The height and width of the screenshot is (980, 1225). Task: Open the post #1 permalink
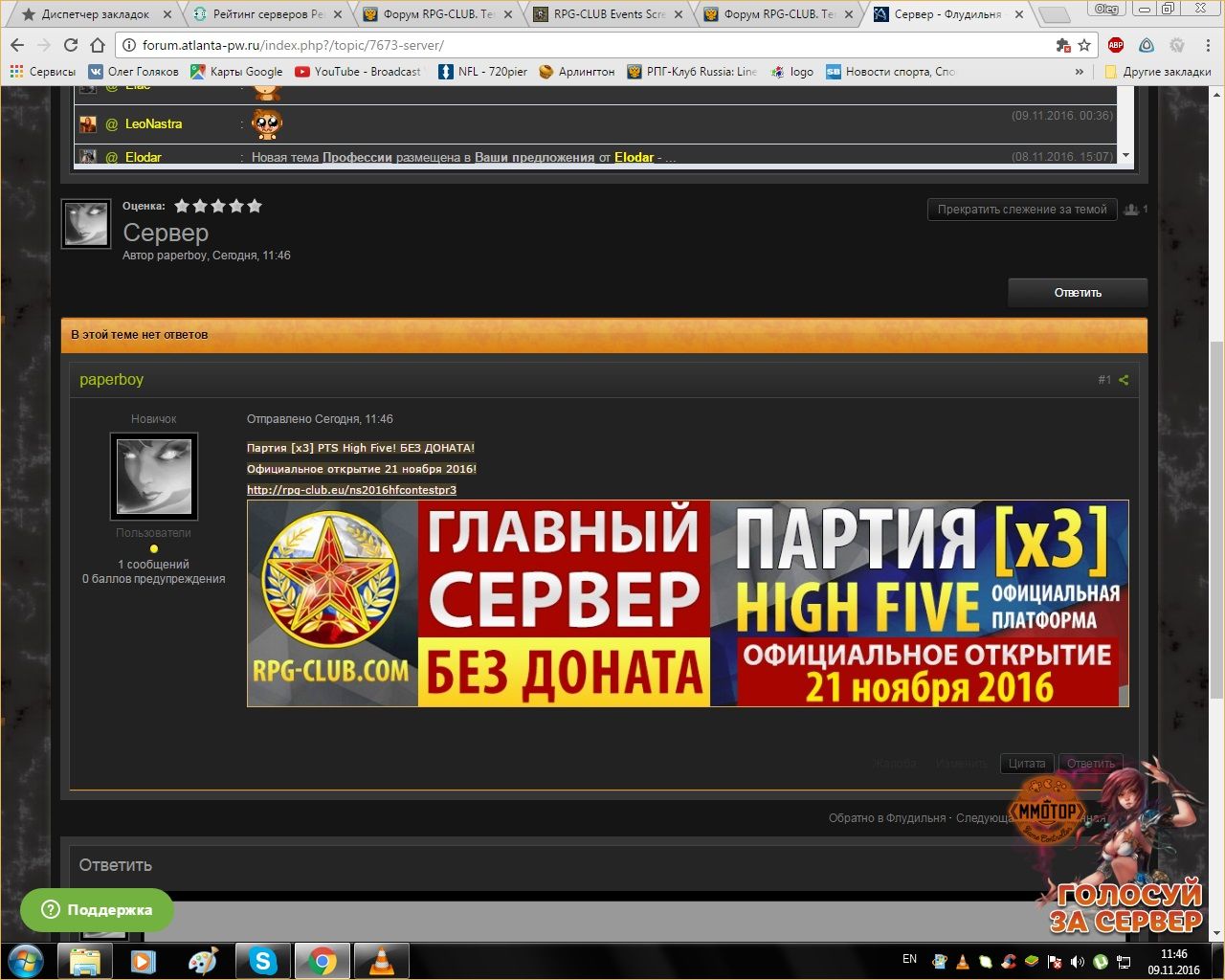click(x=1104, y=380)
